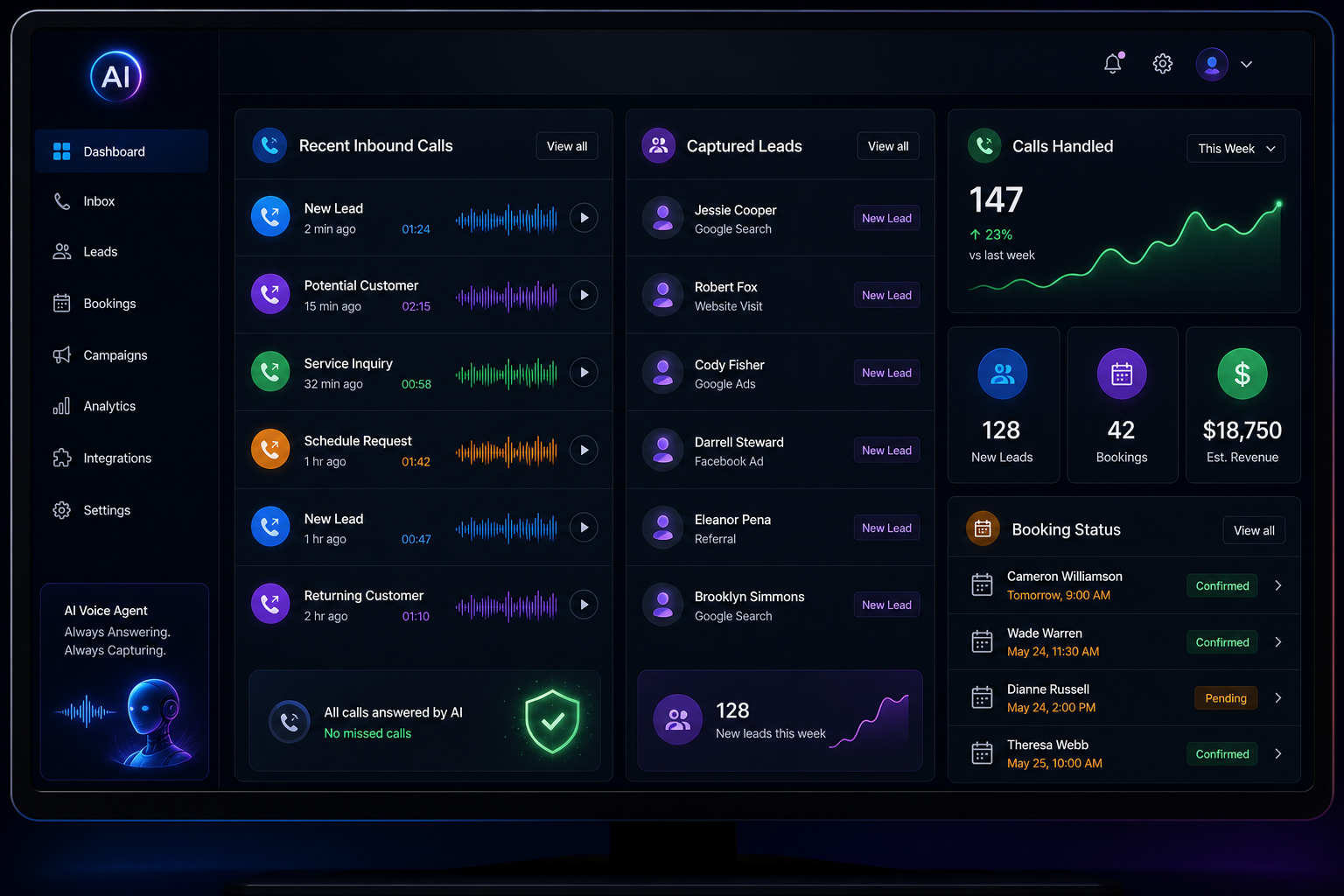Click Robert Fox's avatar
The image size is (1344, 896).
click(663, 295)
